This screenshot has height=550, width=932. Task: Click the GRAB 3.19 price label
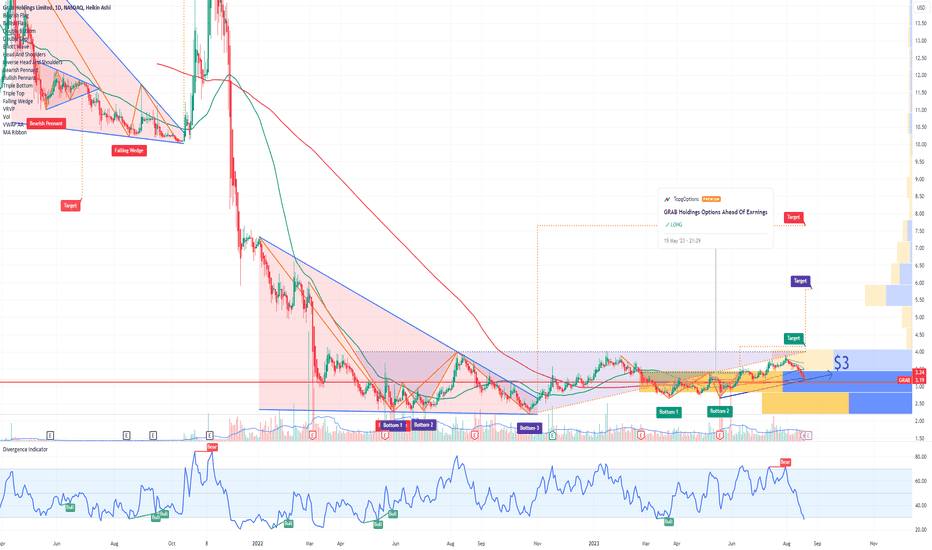(x=912, y=380)
